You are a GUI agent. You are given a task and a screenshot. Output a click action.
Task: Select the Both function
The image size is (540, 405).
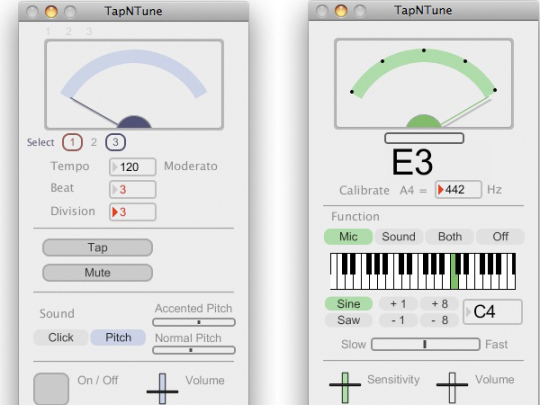[x=450, y=237]
